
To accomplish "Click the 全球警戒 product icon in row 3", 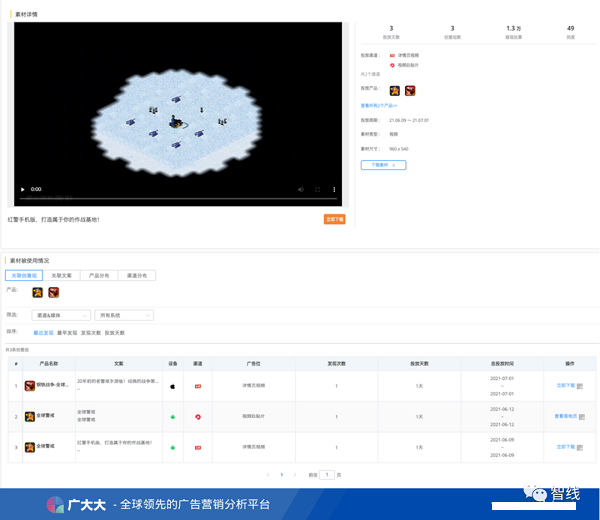I will click(x=30, y=447).
